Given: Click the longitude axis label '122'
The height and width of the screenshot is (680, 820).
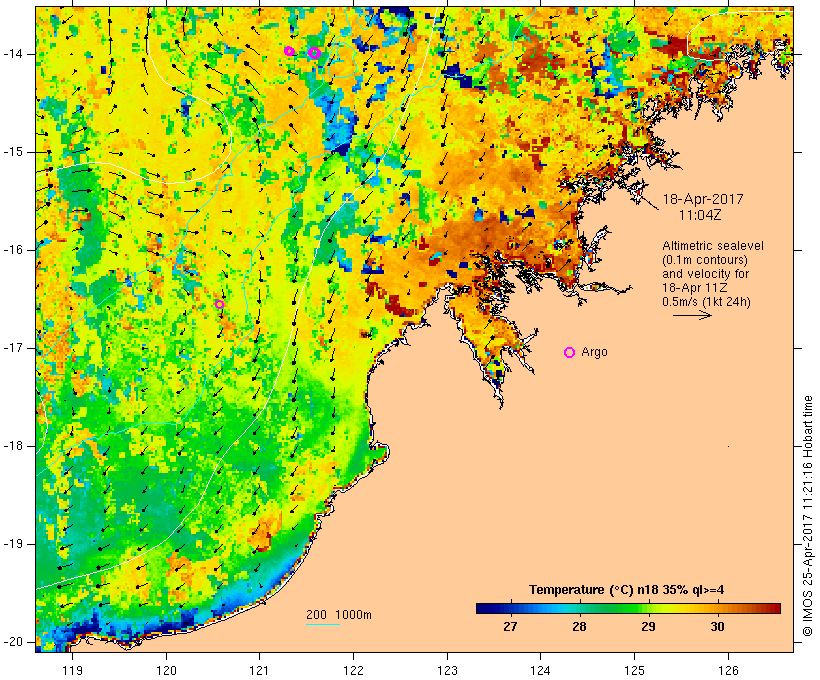Looking at the screenshot, I should coord(354,670).
